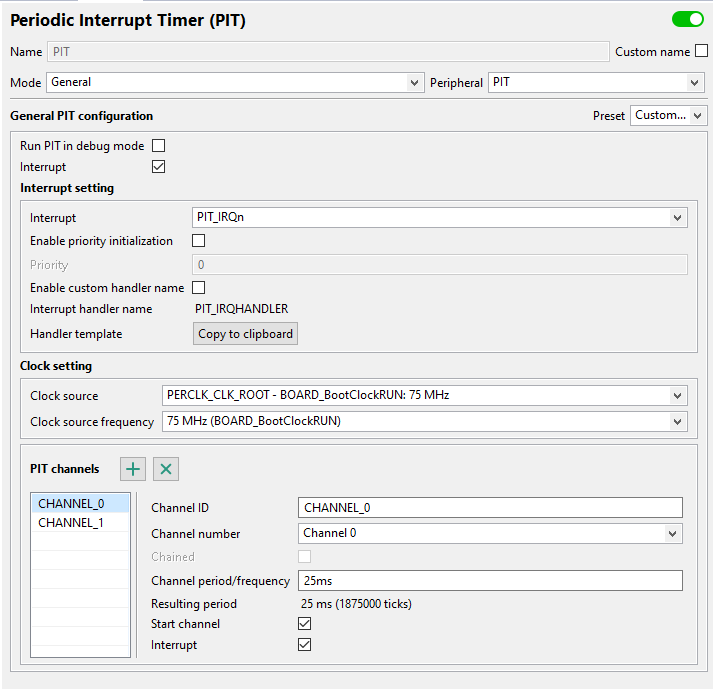Enable priority initialization checkbox
Image resolution: width=713 pixels, height=689 pixels.
tap(198, 241)
